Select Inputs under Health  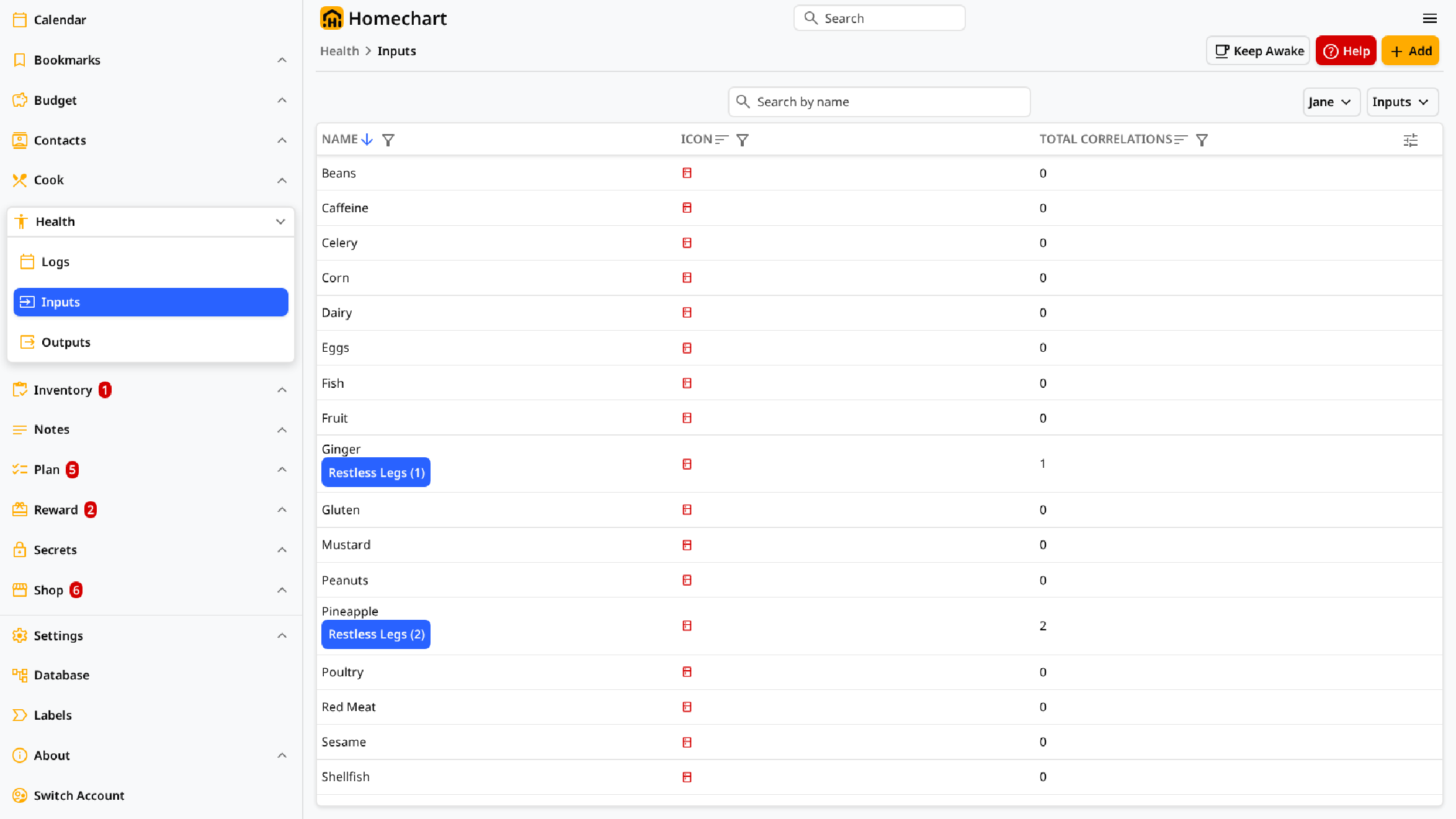pos(151,302)
